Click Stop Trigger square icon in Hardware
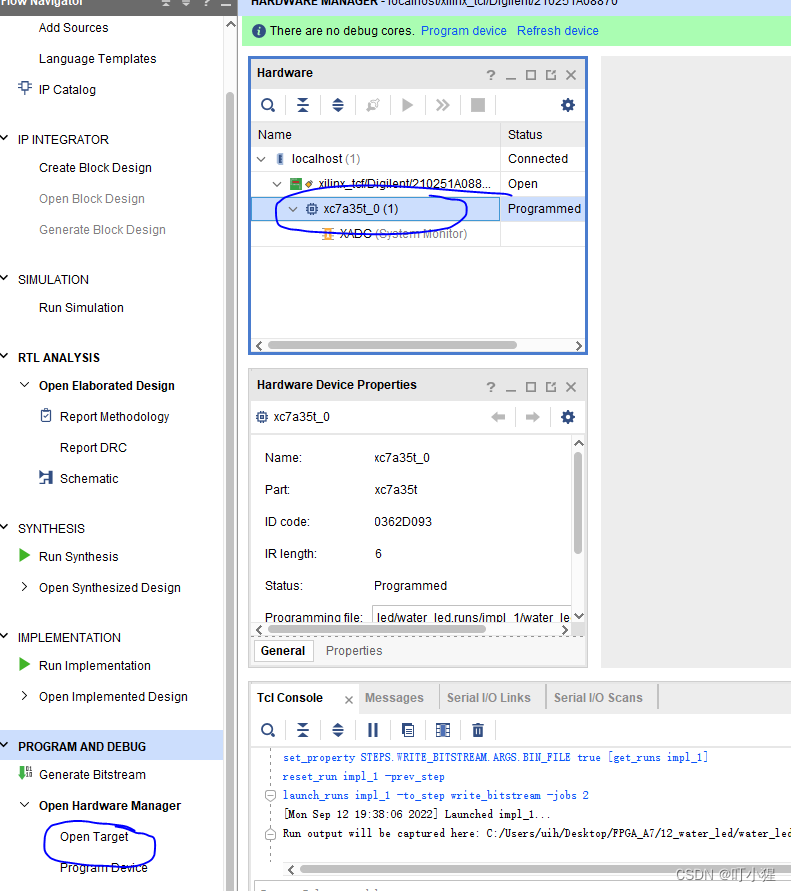This screenshot has width=791, height=891. tap(478, 105)
